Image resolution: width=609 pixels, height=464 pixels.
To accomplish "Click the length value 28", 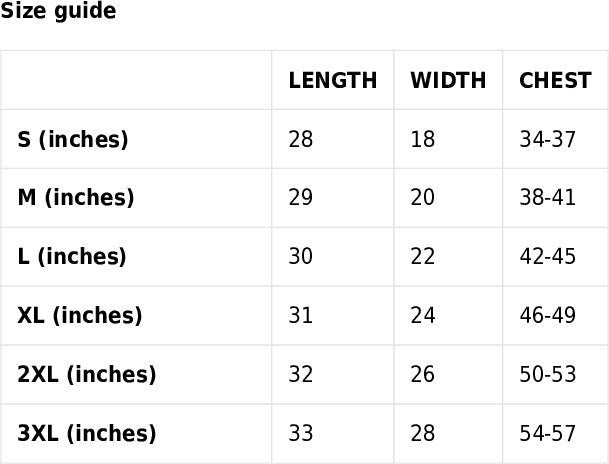I will [x=301, y=139].
